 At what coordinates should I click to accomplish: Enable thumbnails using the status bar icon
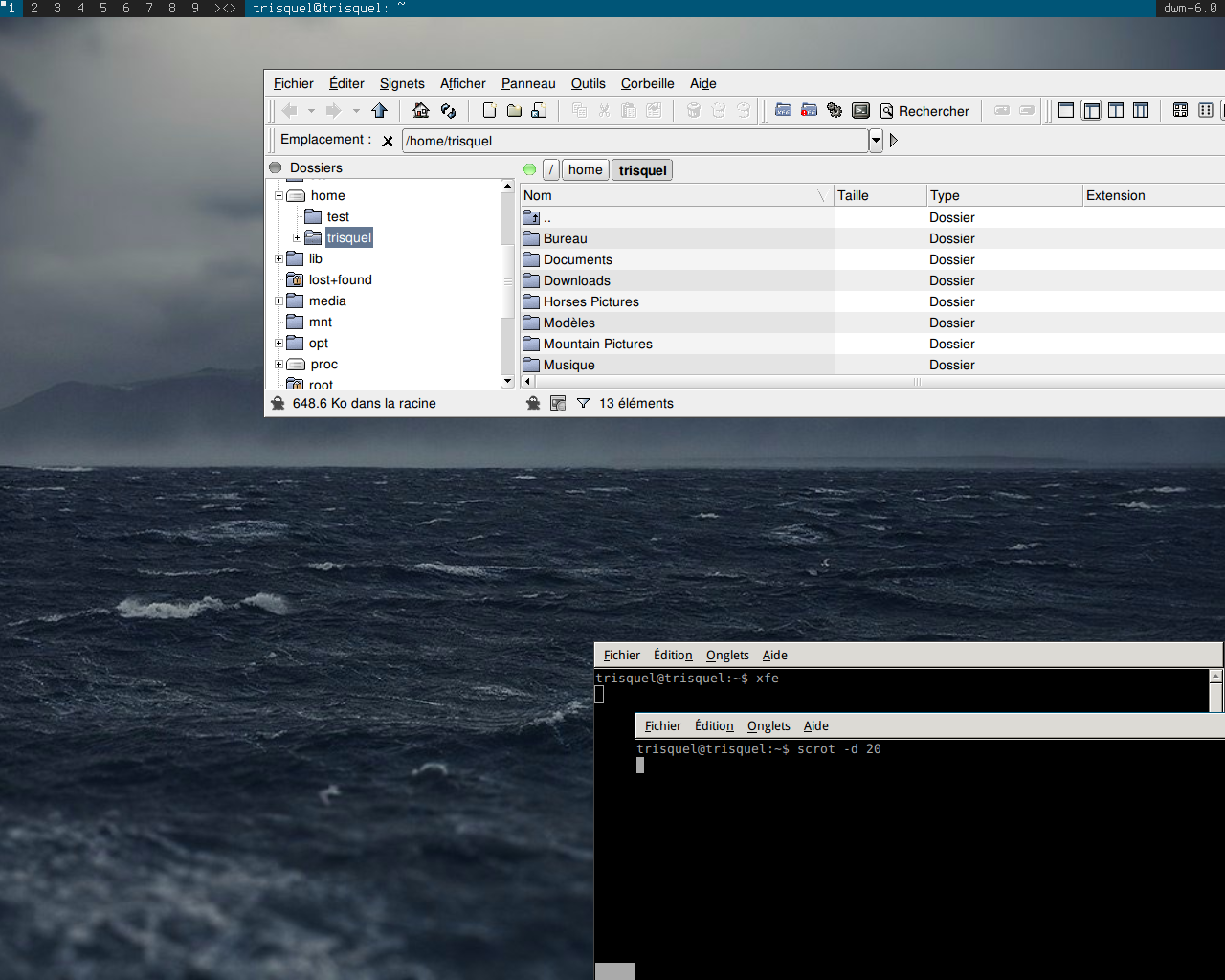tap(558, 403)
